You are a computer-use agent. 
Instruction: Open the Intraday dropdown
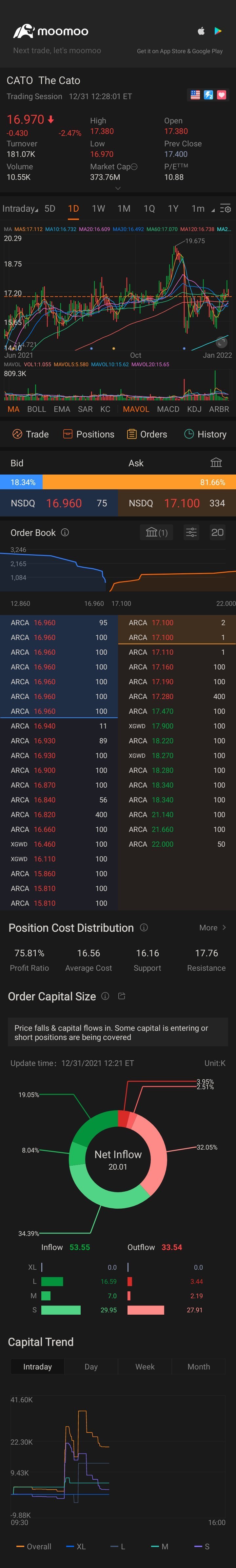pyautogui.click(x=20, y=208)
